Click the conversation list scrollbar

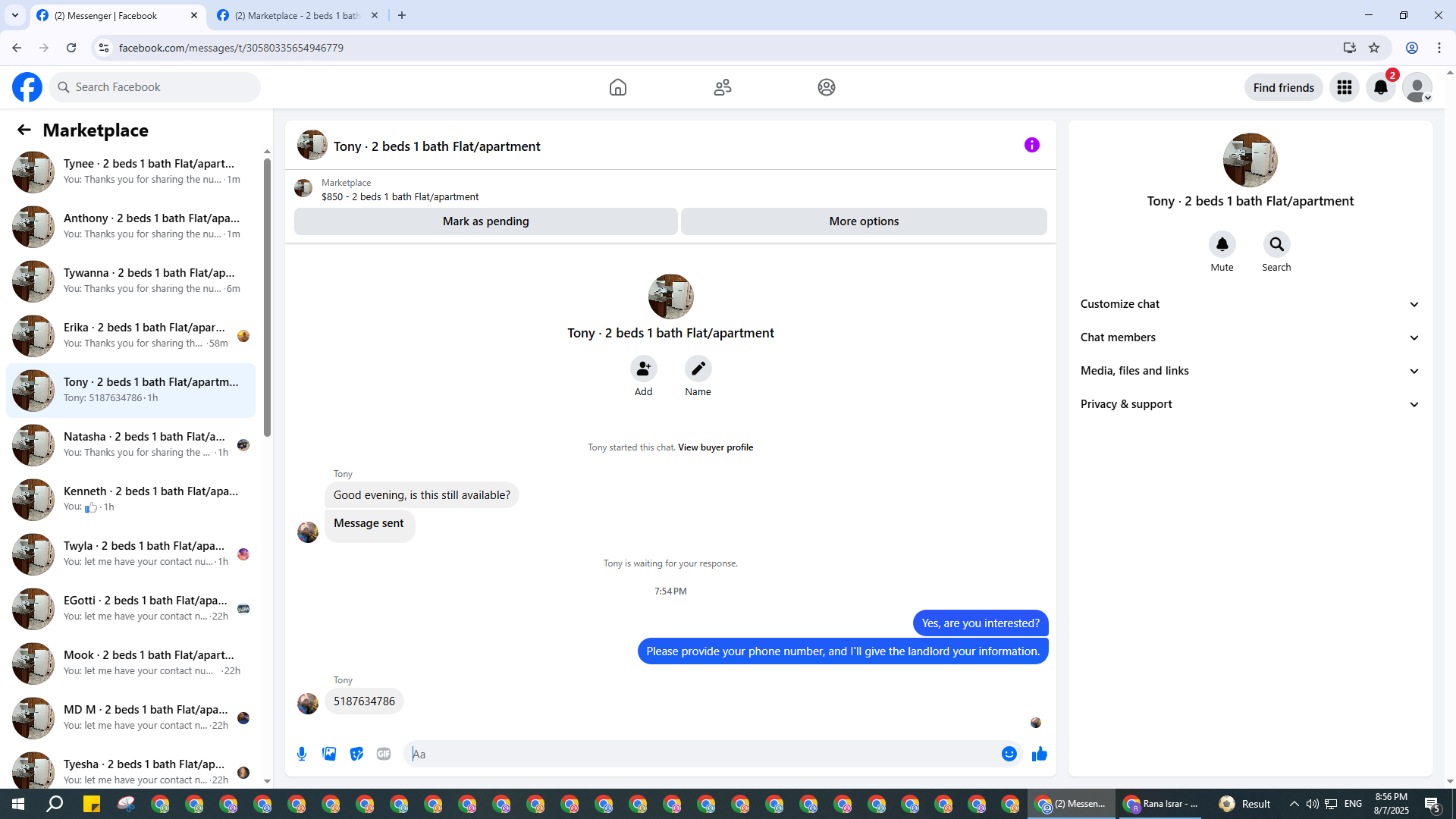tap(267, 297)
